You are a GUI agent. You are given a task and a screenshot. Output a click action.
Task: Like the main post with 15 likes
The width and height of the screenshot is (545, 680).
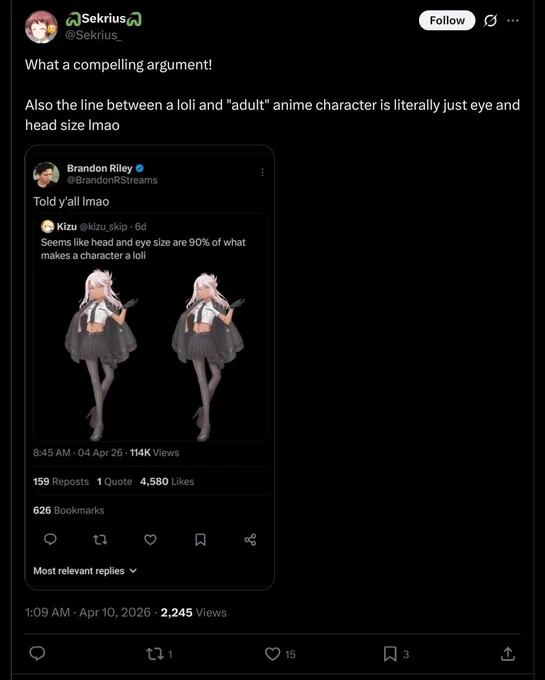click(x=280, y=654)
